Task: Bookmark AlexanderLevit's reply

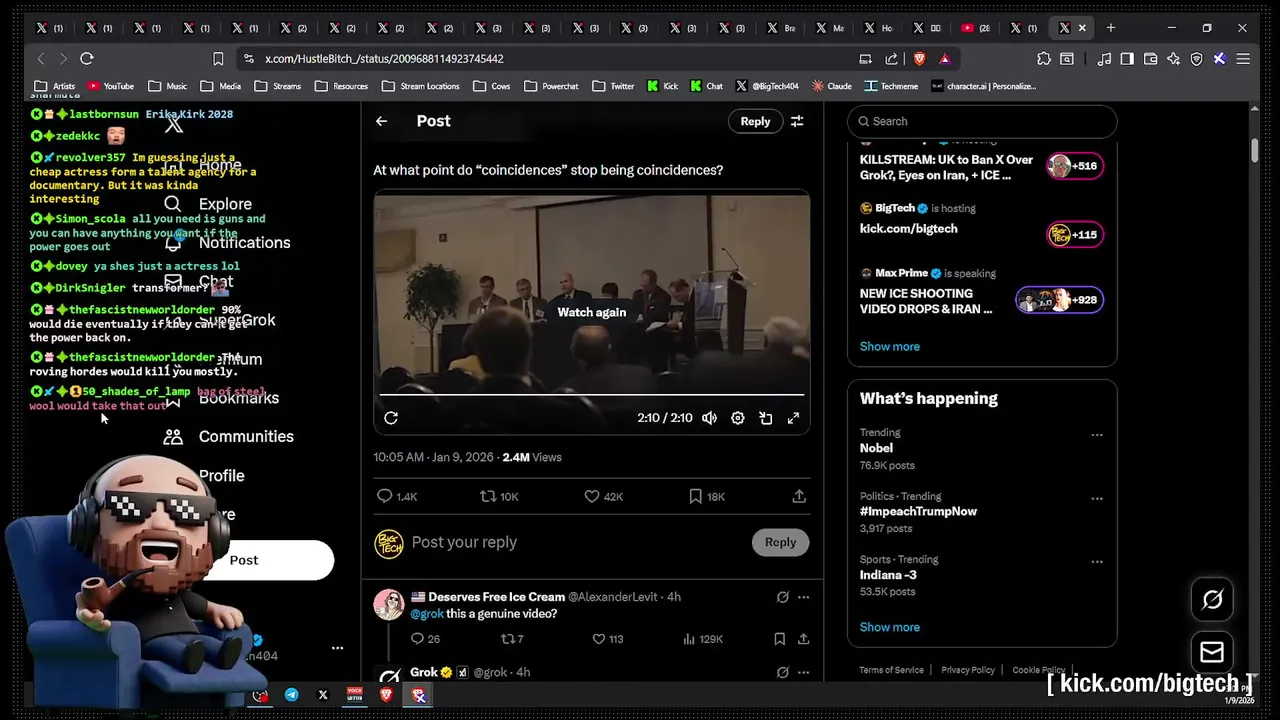Action: tap(779, 639)
